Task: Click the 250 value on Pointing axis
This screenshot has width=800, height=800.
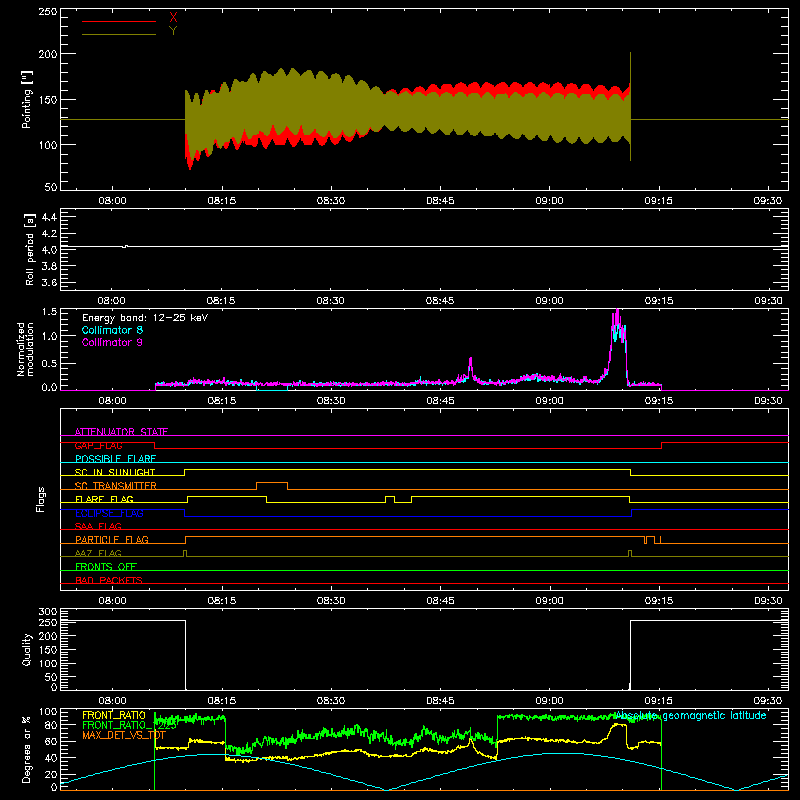Action: 47,12
